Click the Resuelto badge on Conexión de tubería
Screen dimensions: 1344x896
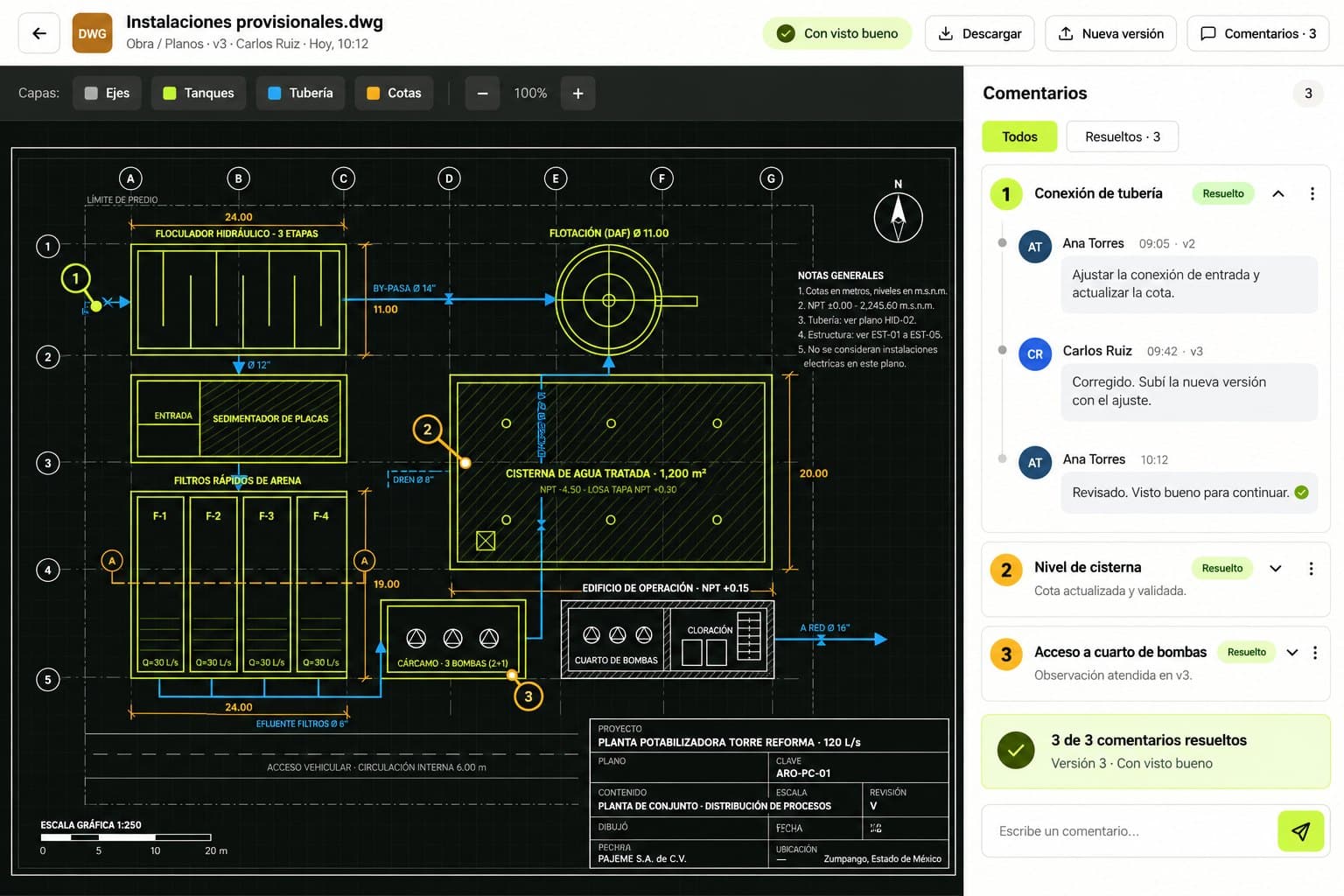(1223, 193)
